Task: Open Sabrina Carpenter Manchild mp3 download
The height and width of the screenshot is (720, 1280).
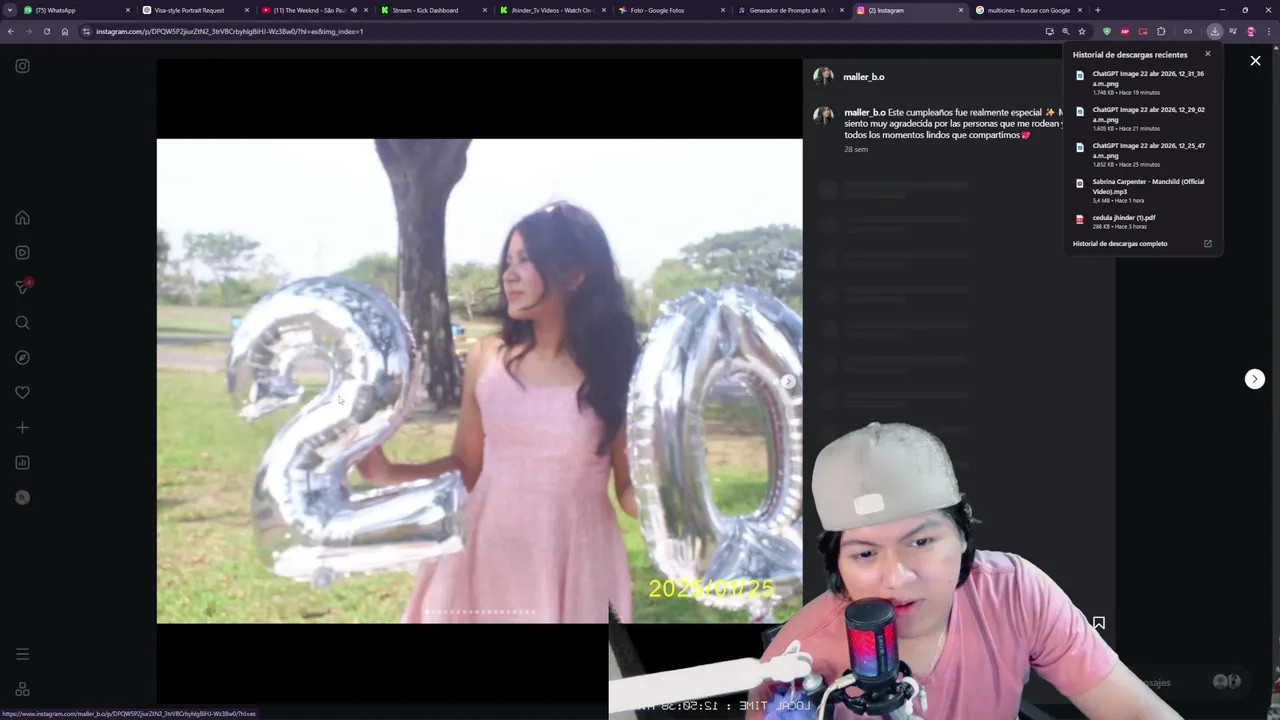Action: point(1142,190)
